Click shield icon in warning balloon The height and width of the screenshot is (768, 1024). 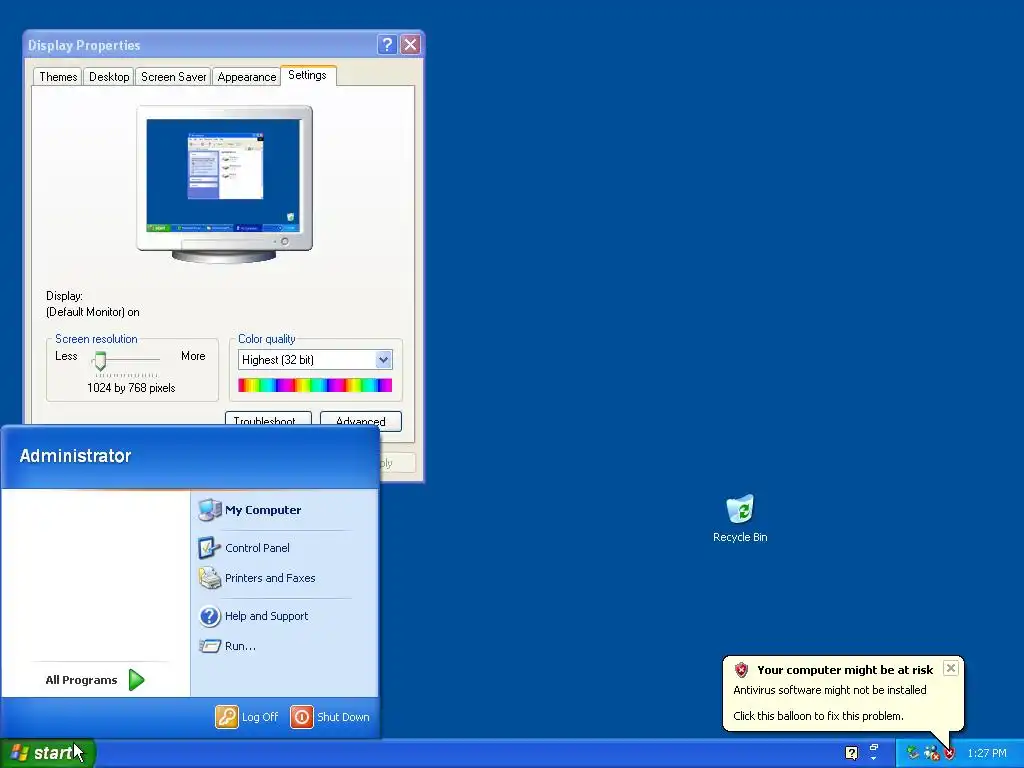point(741,669)
